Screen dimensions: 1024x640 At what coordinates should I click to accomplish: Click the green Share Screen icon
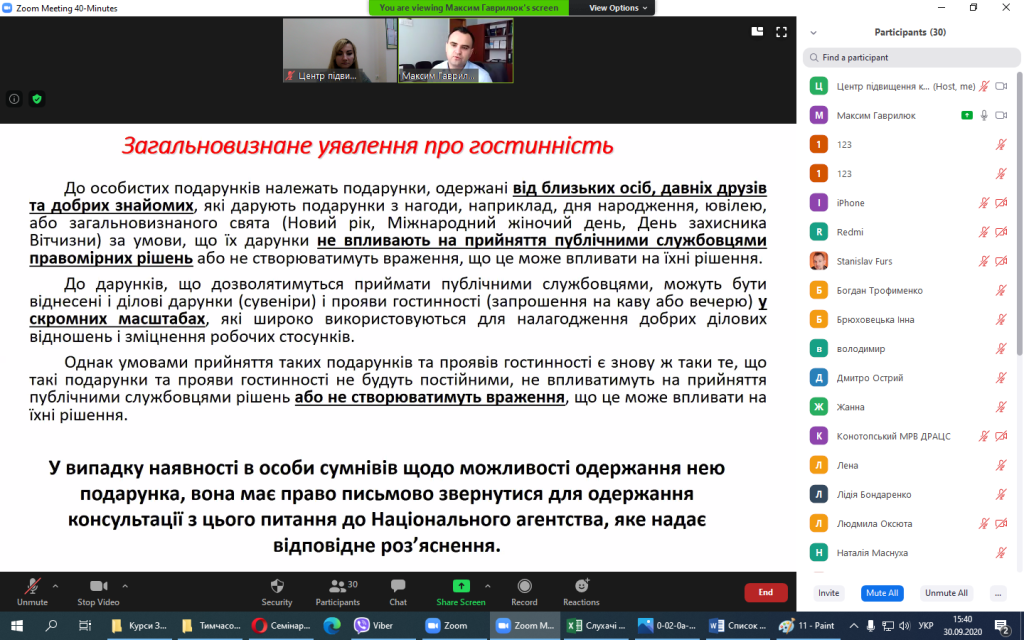(461, 586)
